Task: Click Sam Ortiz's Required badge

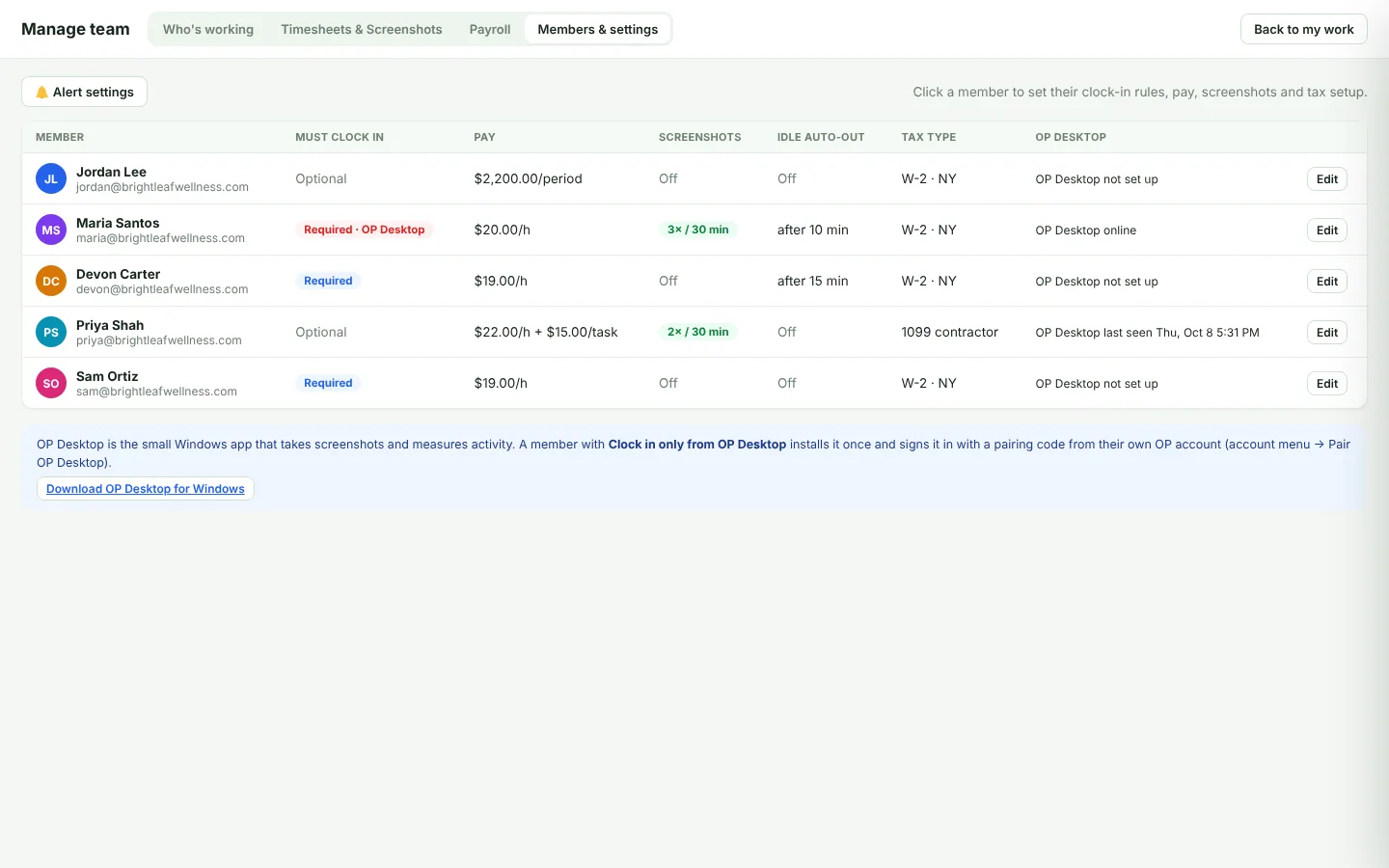Action: click(x=328, y=383)
